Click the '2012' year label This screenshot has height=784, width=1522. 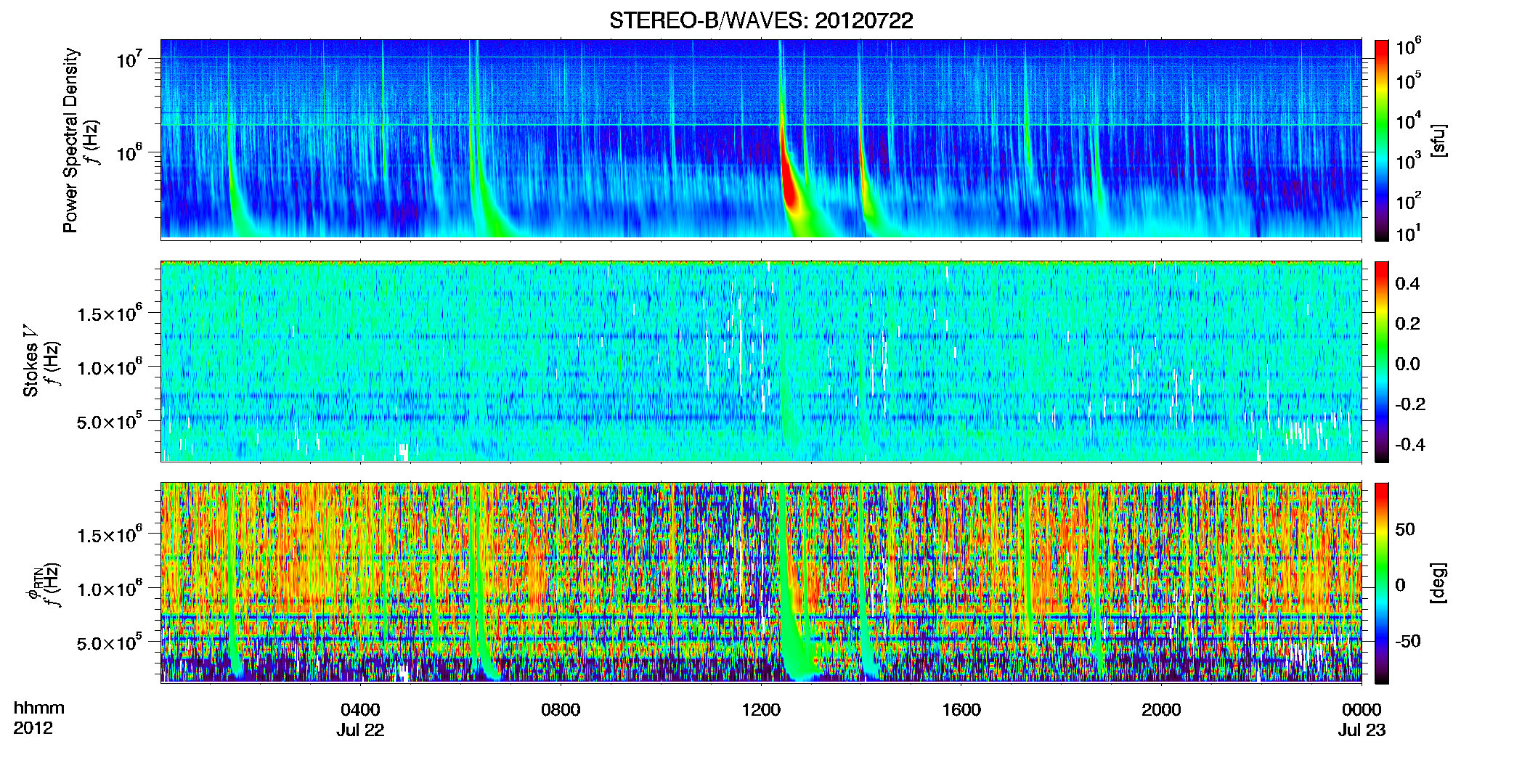(33, 728)
